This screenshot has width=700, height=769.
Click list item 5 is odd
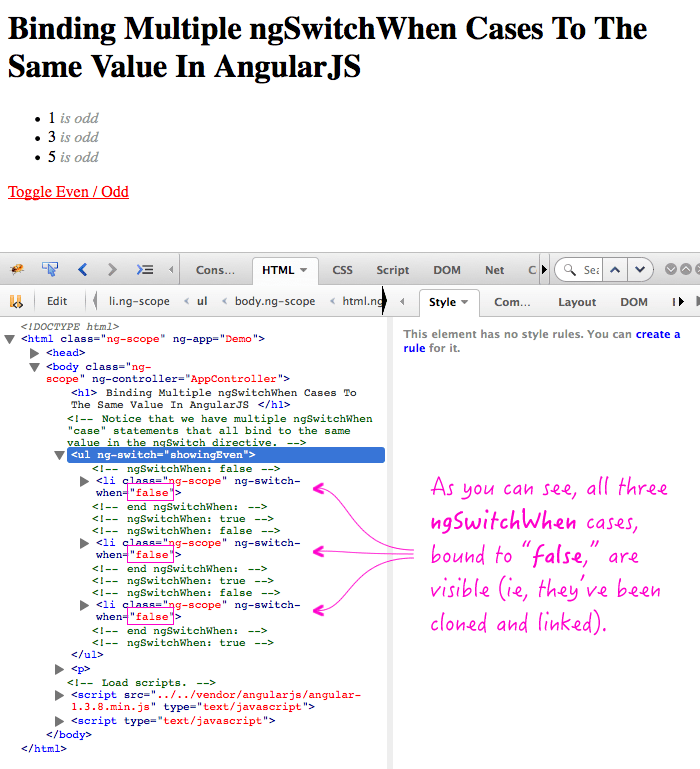[73, 157]
